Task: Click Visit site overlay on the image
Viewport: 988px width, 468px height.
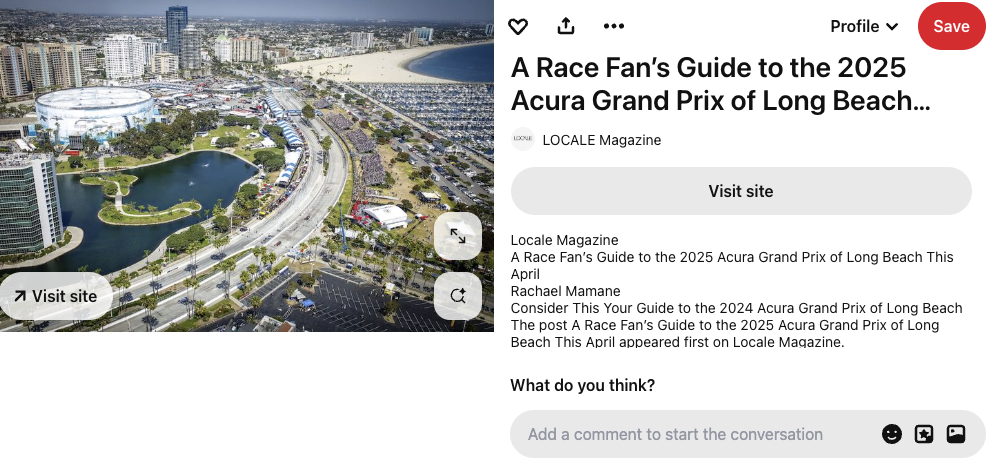Action: 56,296
